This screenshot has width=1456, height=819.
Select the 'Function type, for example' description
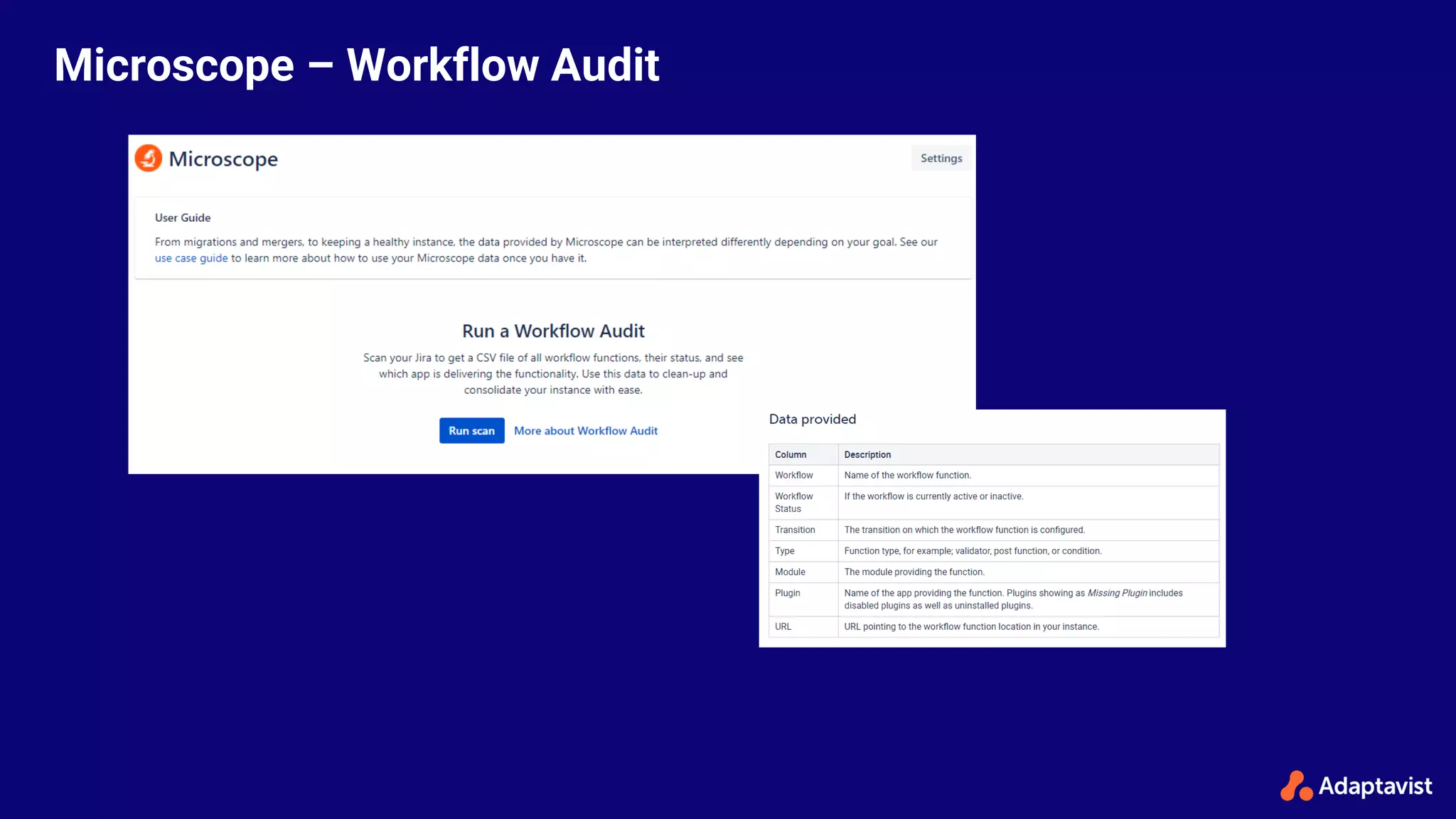pos(973,551)
